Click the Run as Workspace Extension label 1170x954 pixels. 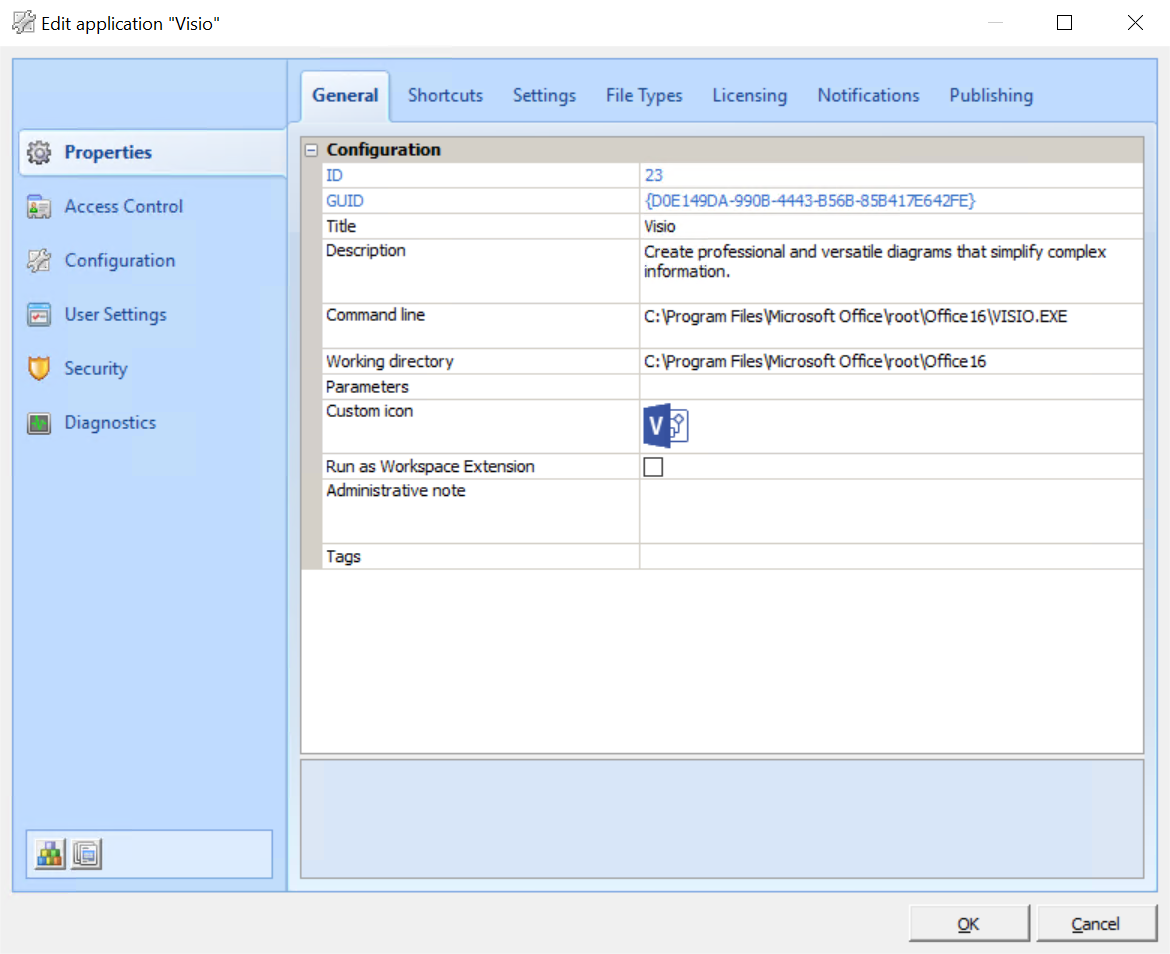coord(430,467)
